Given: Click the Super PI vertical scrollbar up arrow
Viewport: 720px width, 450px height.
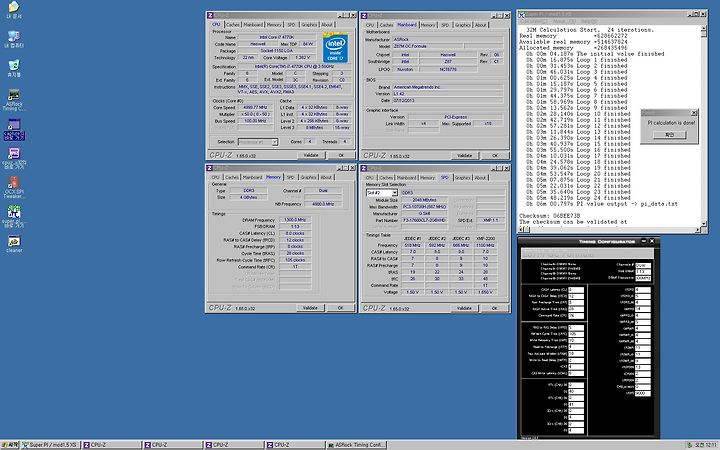Looking at the screenshot, I should (x=703, y=29).
